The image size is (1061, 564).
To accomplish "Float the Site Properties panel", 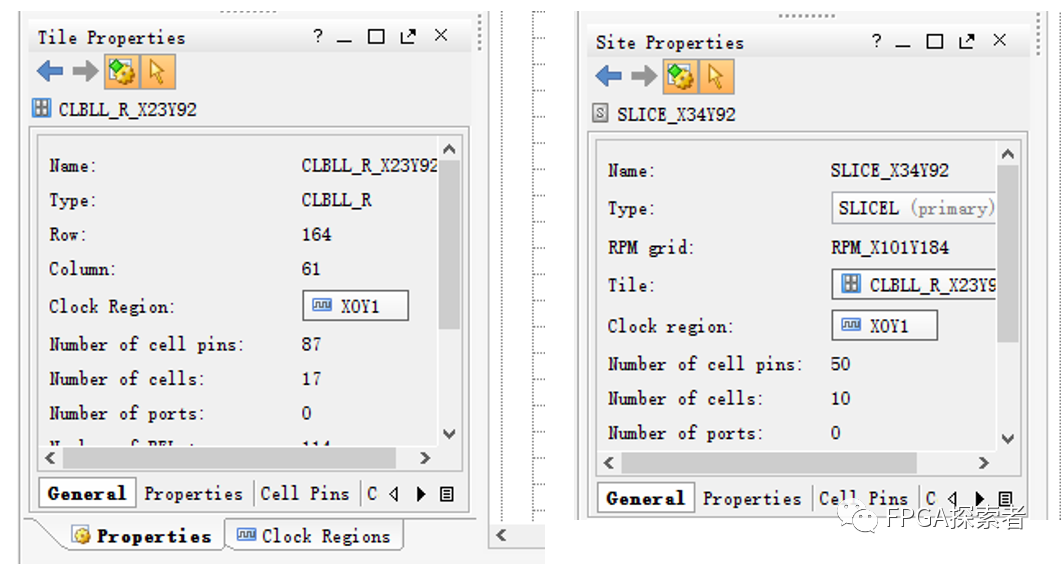I will (x=967, y=41).
